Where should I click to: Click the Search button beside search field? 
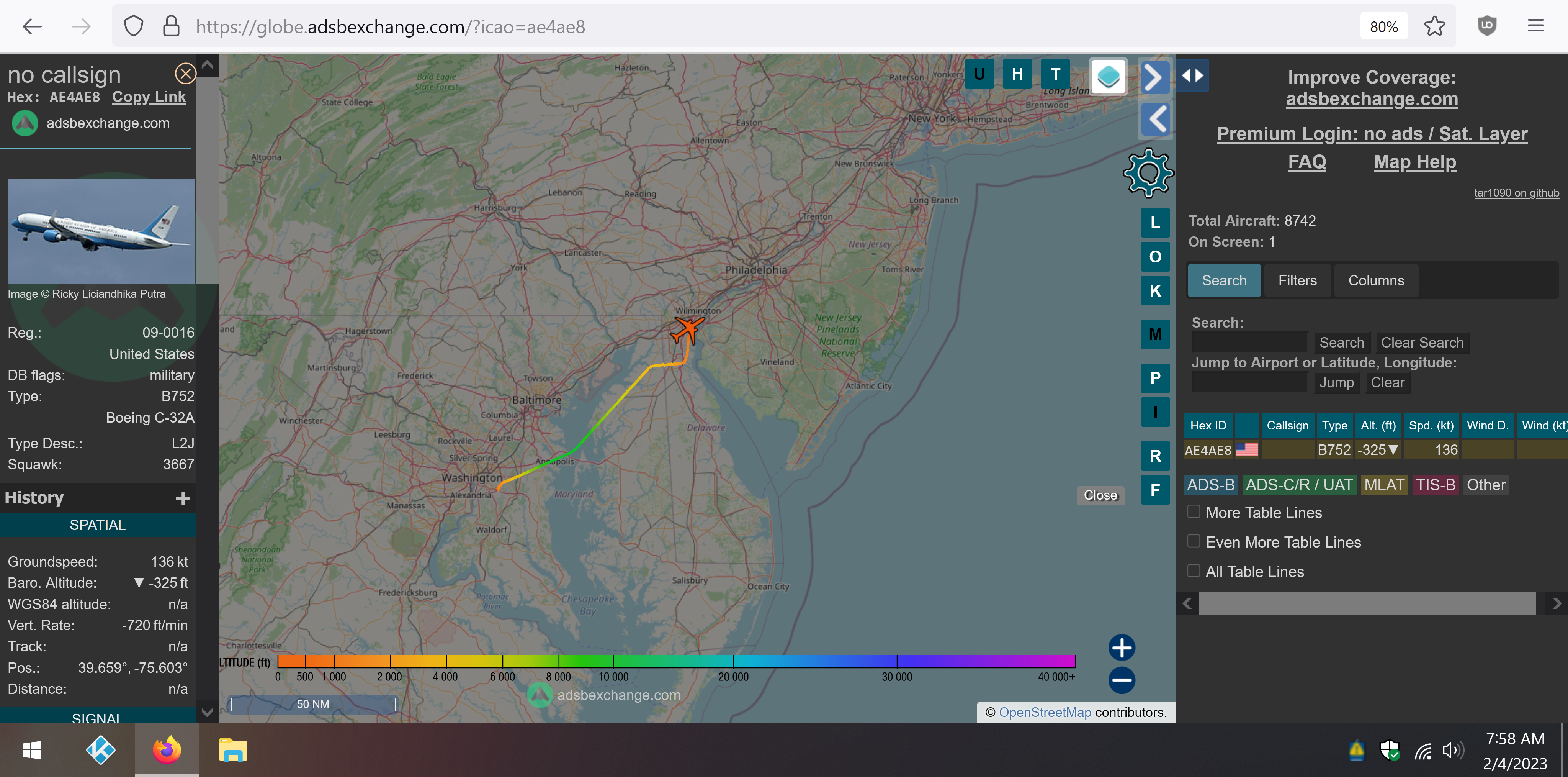[1341, 343]
